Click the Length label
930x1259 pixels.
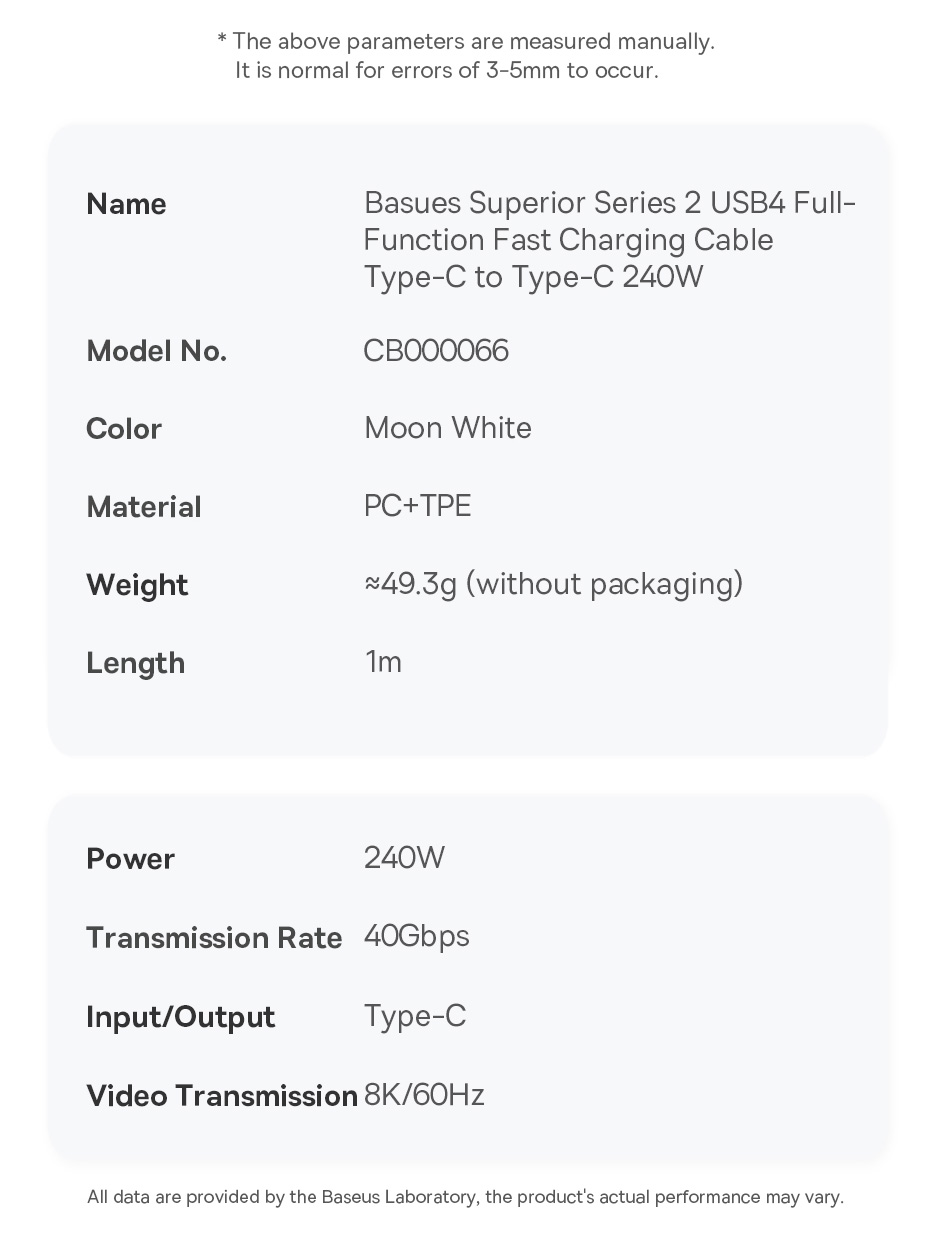tap(135, 663)
